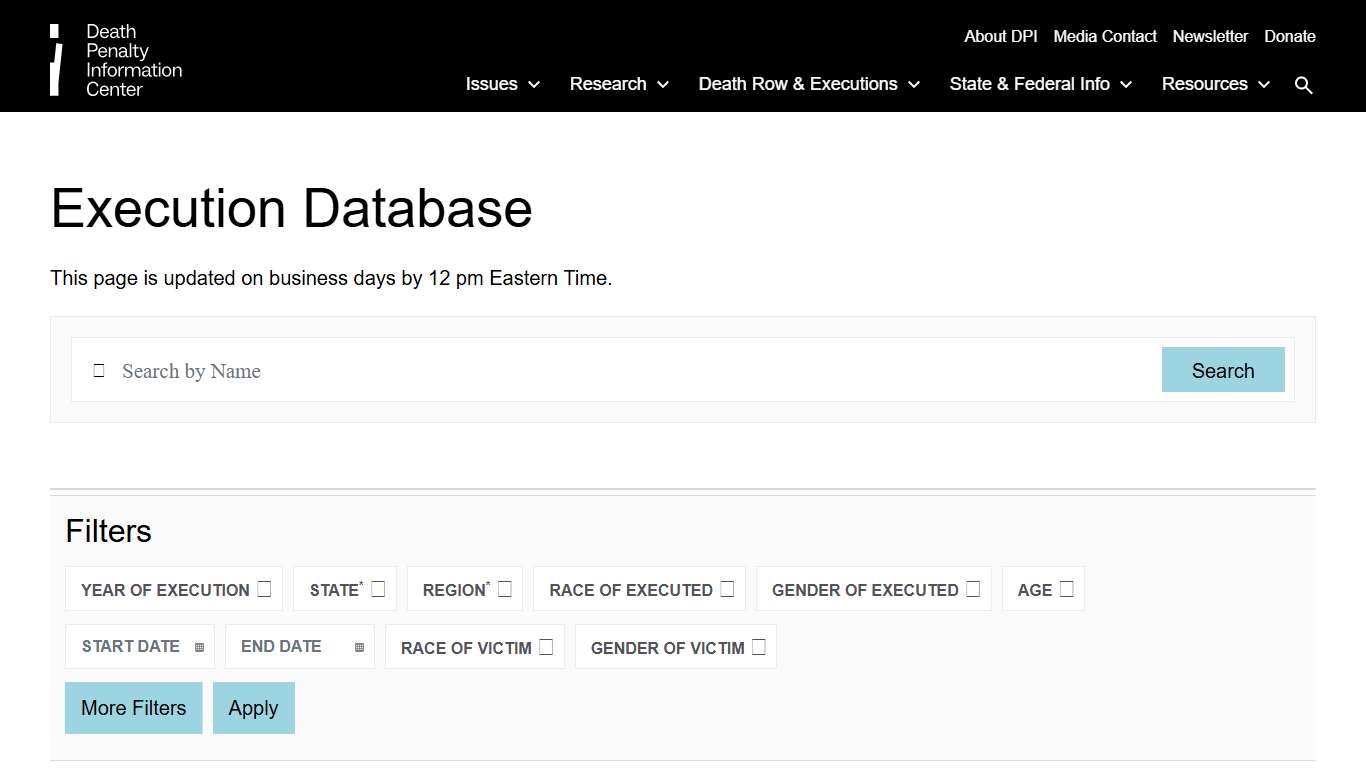Click the Apply button to apply filters
1366x768 pixels.
[253, 707]
